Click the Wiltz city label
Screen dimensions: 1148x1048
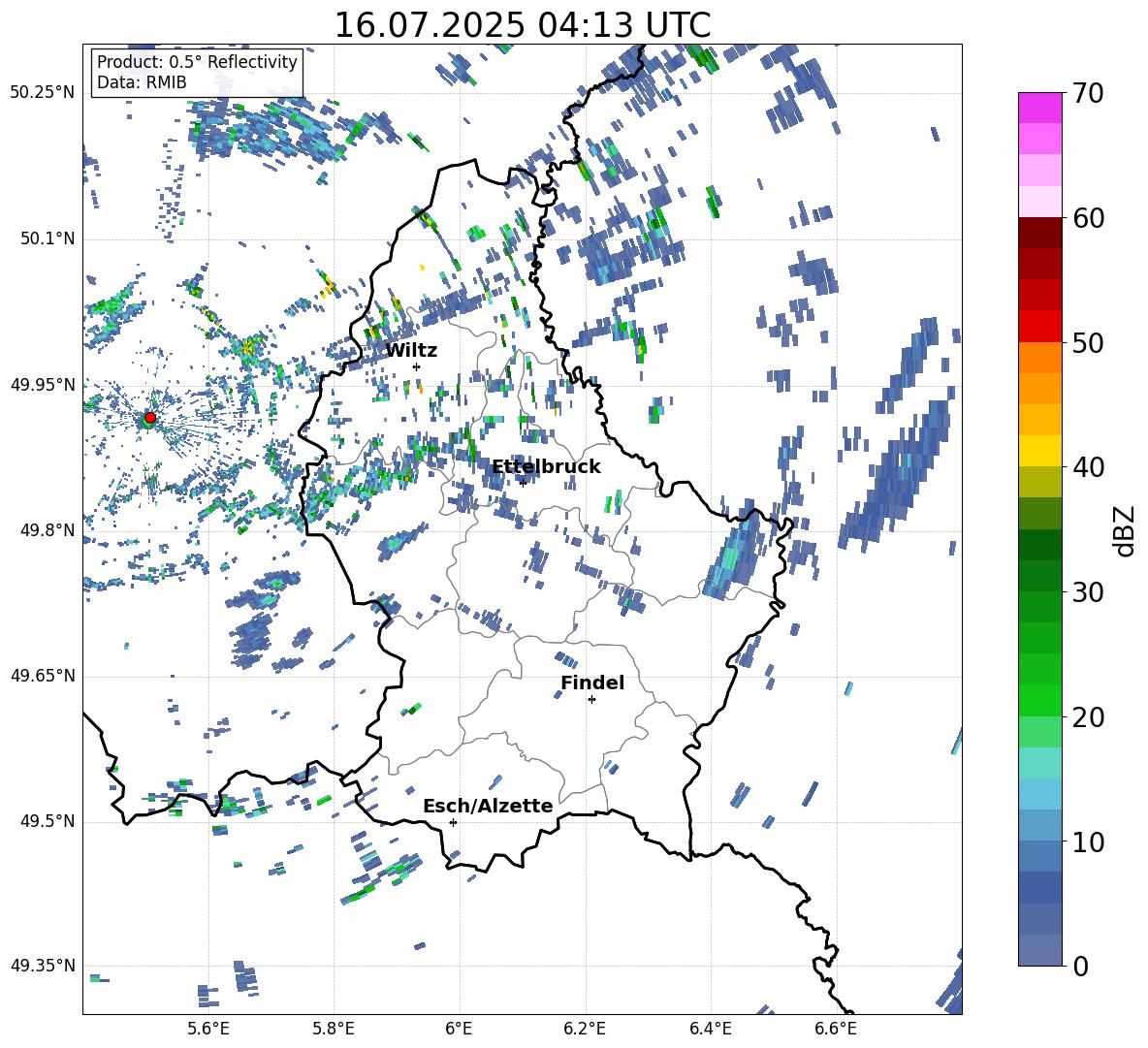click(x=411, y=350)
